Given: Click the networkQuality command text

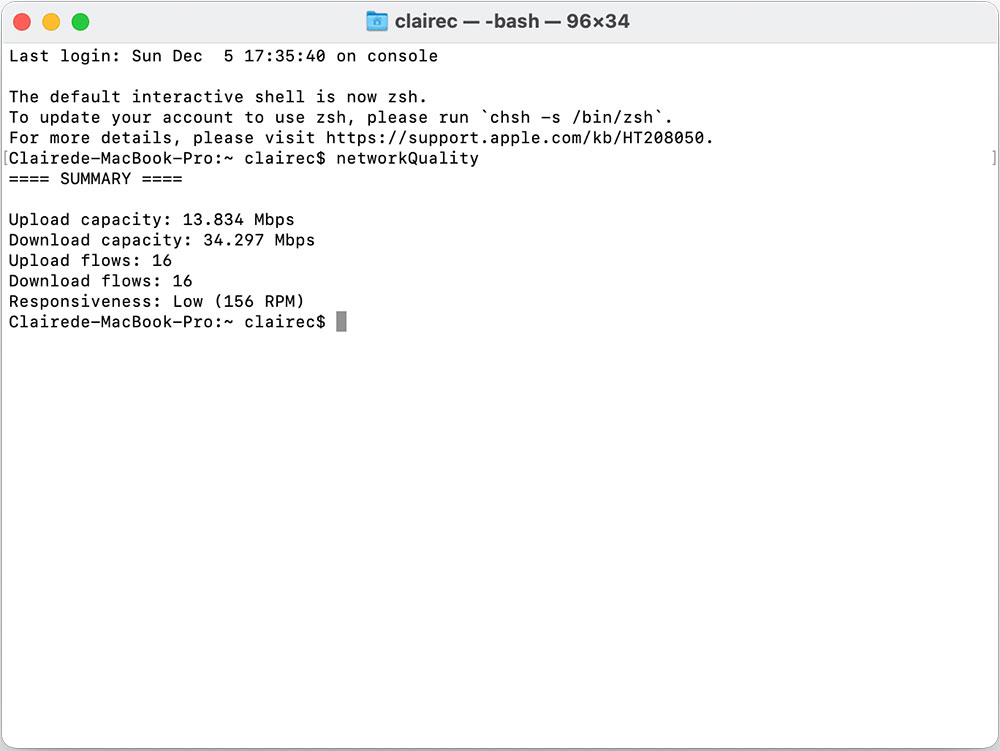Looking at the screenshot, I should coord(407,158).
